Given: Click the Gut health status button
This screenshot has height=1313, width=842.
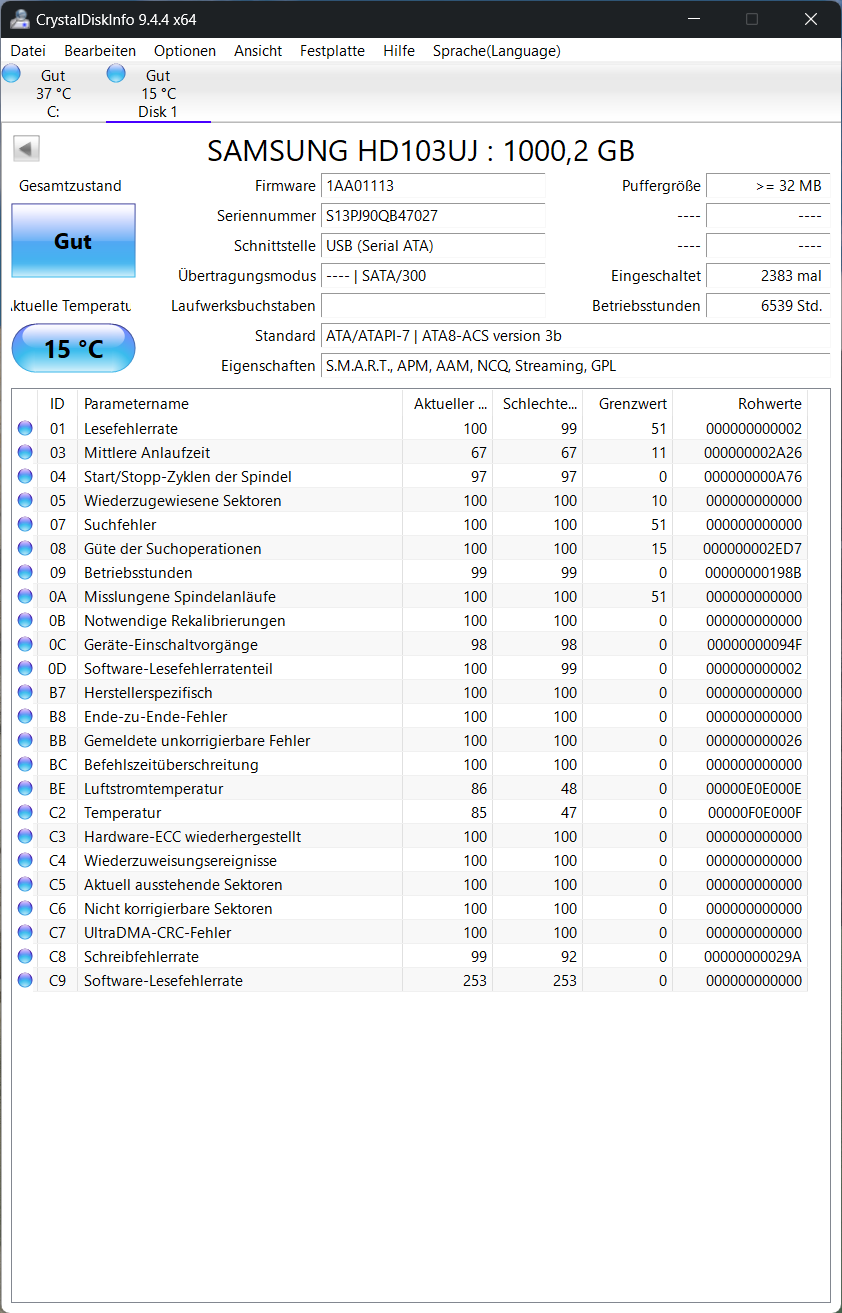Looking at the screenshot, I should [73, 241].
